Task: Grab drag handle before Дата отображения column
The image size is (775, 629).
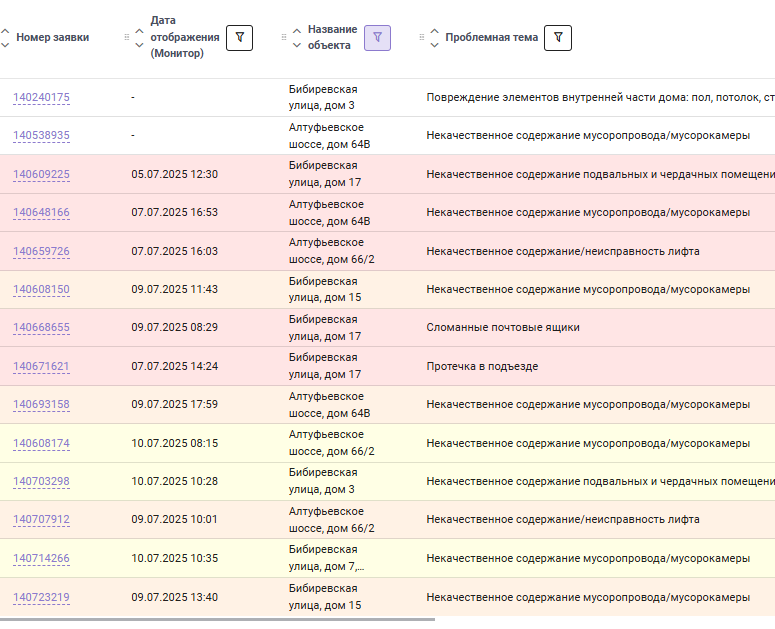Action: tap(127, 37)
